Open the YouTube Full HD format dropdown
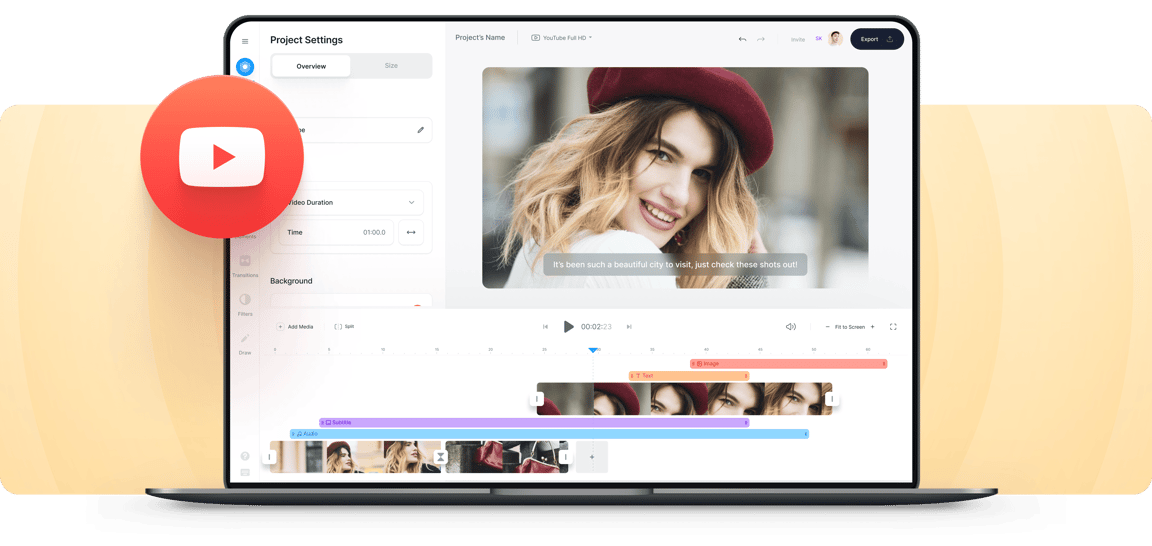The image size is (1152, 546). tap(561, 38)
